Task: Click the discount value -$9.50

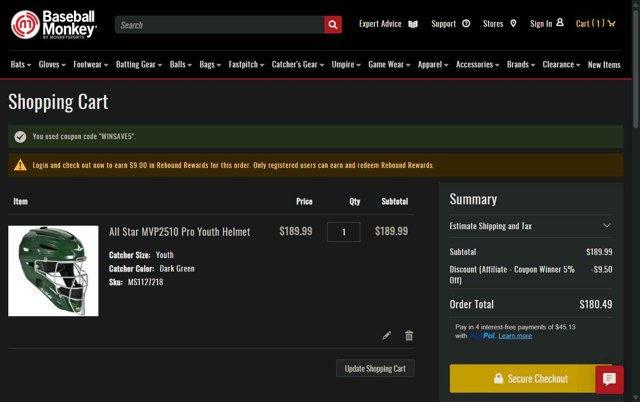Action: click(602, 269)
